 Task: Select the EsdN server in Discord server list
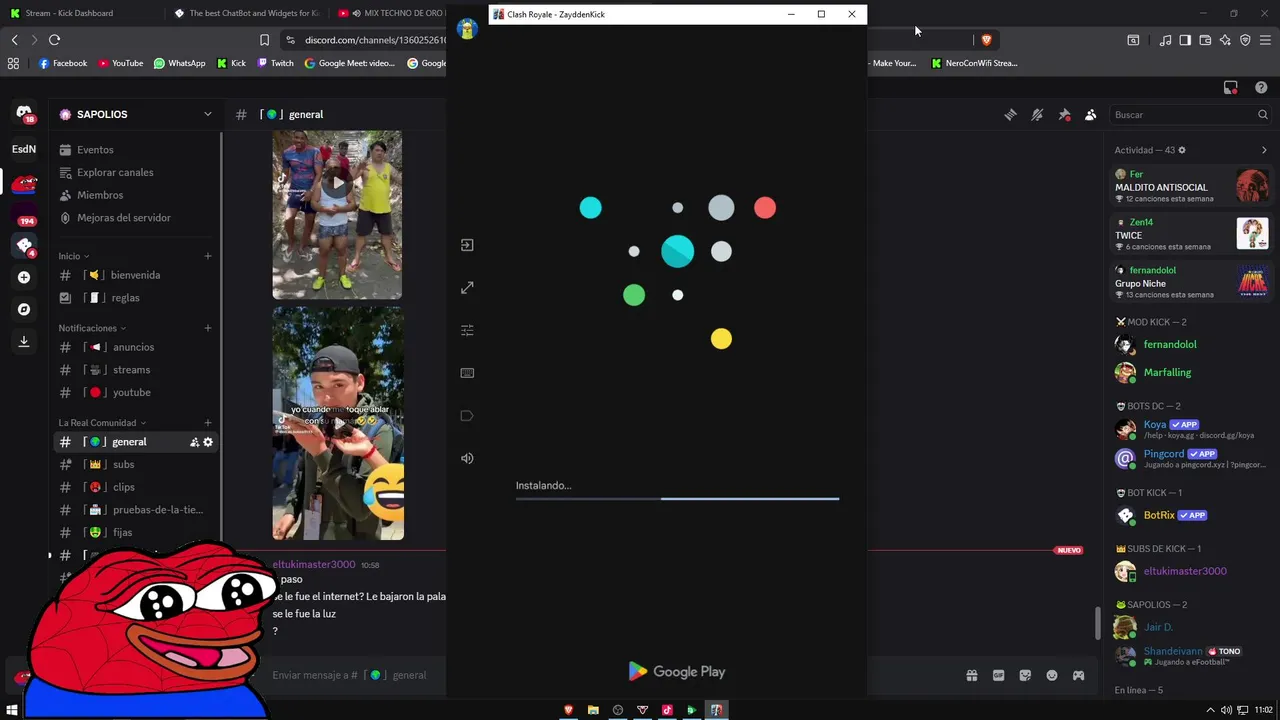(24, 149)
